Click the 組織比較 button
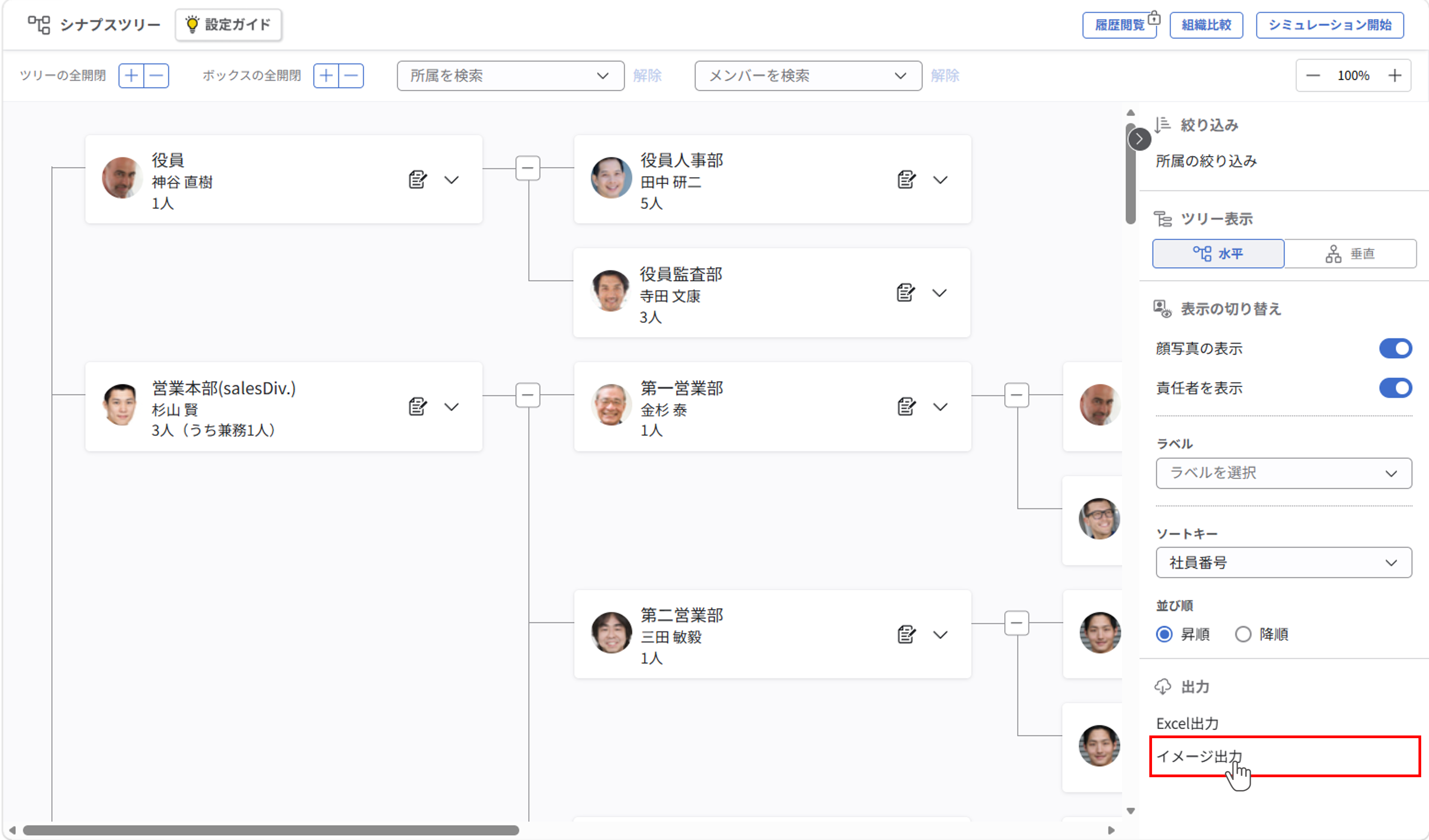This screenshot has width=1429, height=840. click(1206, 25)
